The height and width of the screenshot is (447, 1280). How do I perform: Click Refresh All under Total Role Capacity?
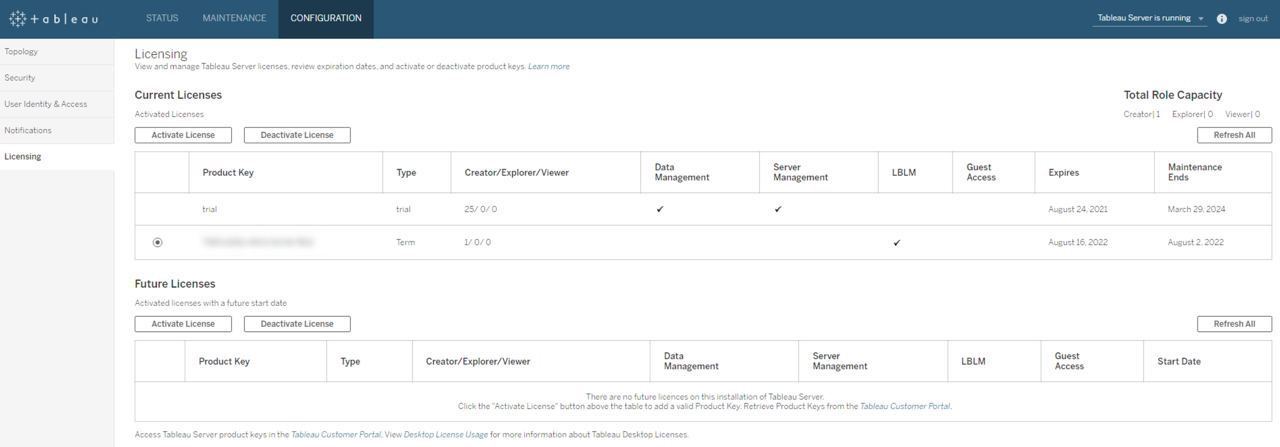click(1234, 135)
